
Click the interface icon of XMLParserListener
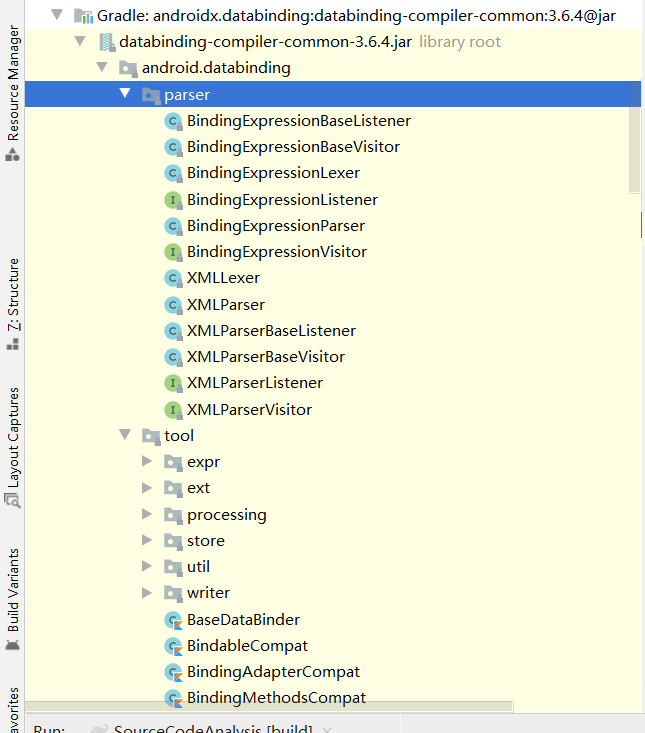[173, 384]
